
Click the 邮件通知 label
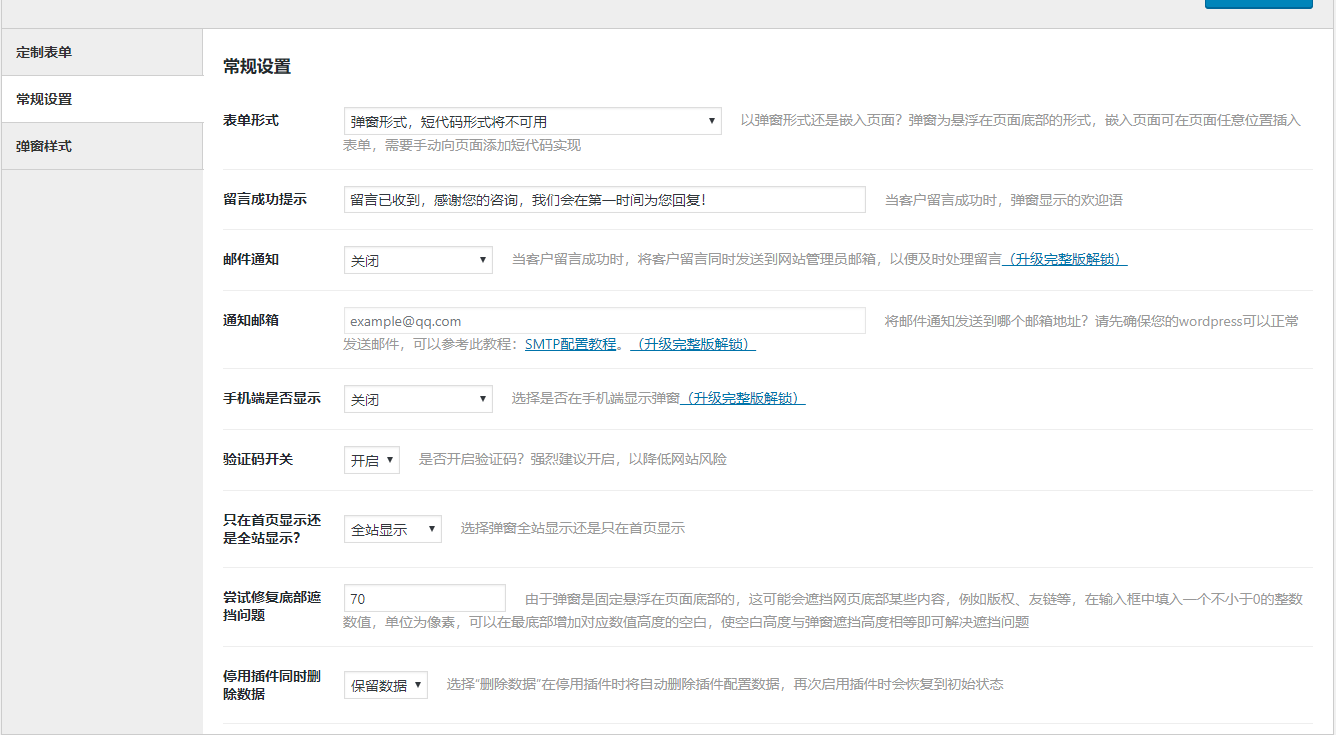[251, 259]
